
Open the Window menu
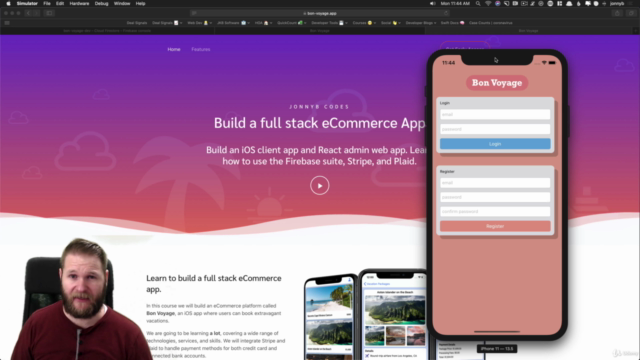(122, 3)
